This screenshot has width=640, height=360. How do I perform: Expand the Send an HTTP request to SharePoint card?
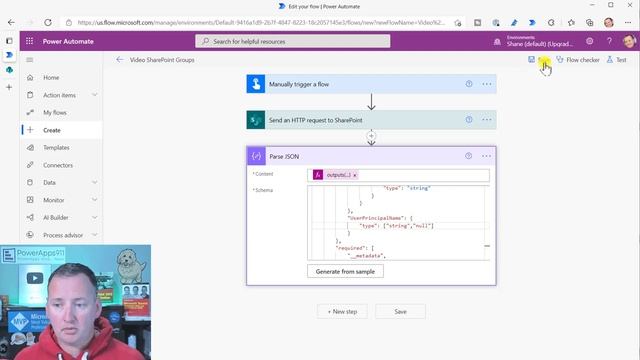tap(371, 120)
